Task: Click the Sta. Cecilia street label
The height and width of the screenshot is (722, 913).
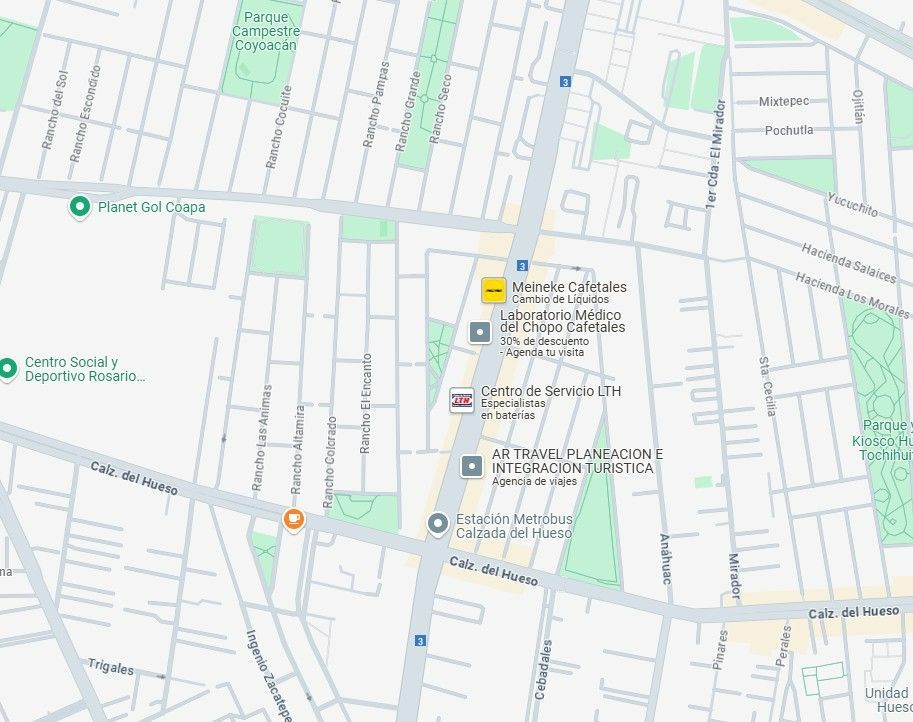Action: 767,387
